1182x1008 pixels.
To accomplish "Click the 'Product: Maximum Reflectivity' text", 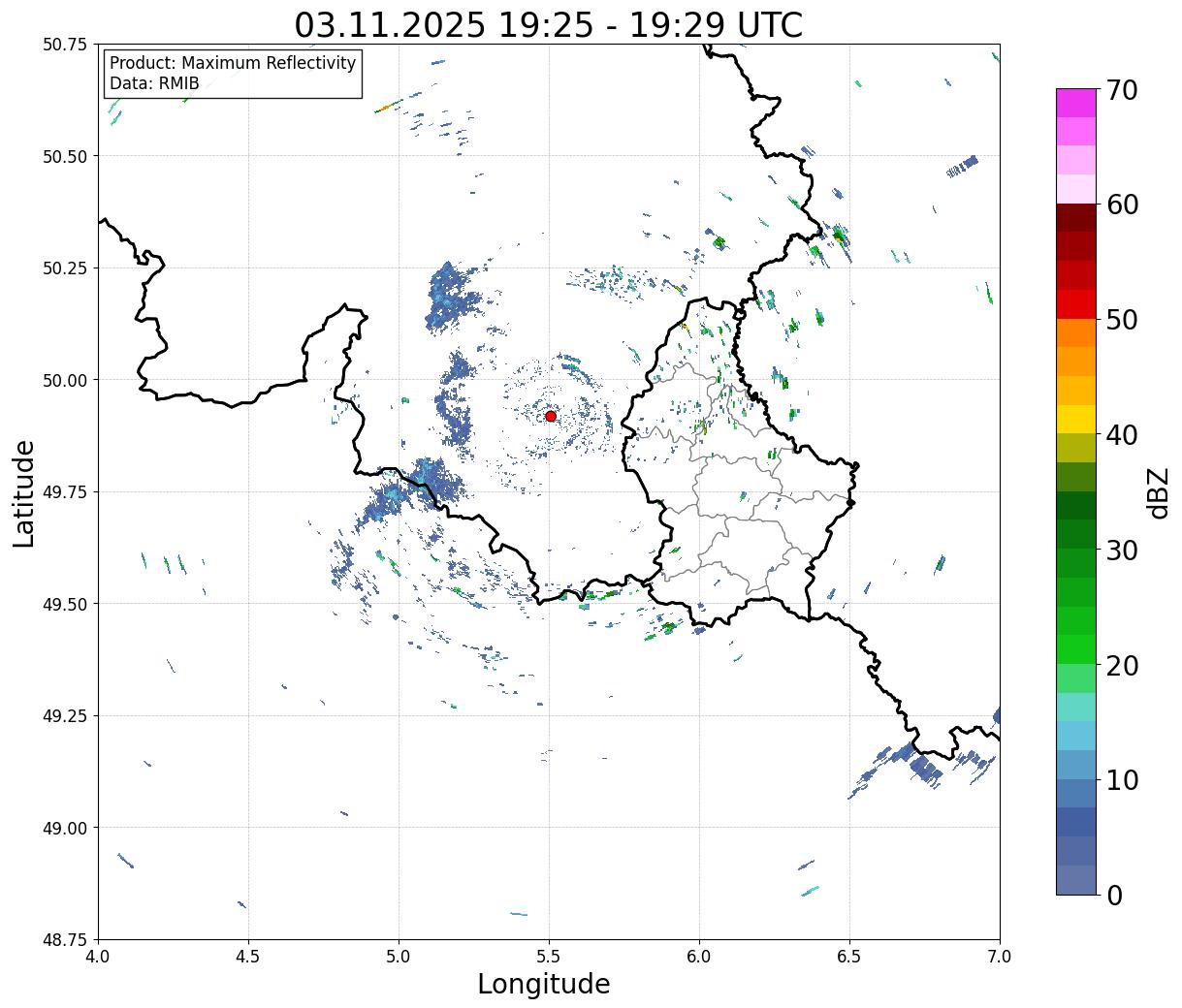I will [x=233, y=63].
